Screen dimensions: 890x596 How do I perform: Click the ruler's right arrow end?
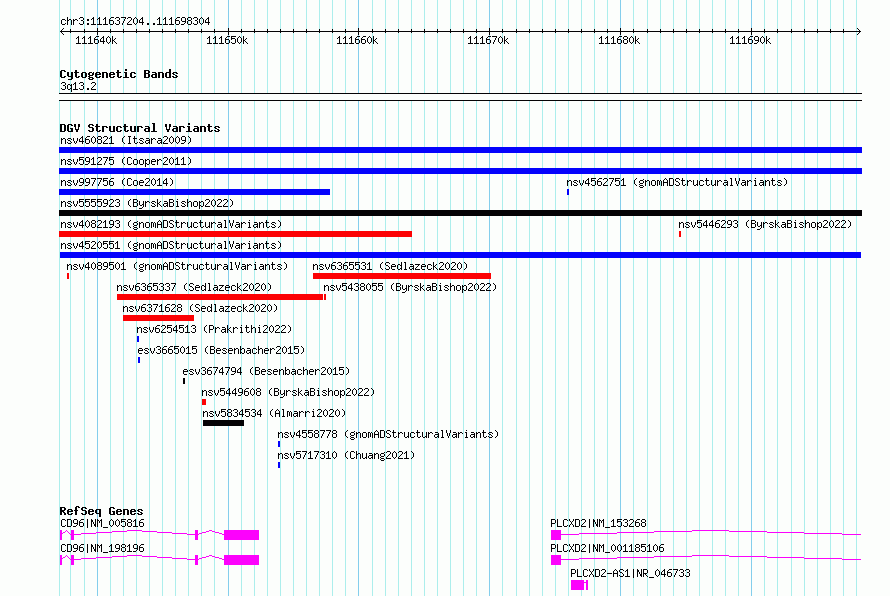[x=859, y=31]
